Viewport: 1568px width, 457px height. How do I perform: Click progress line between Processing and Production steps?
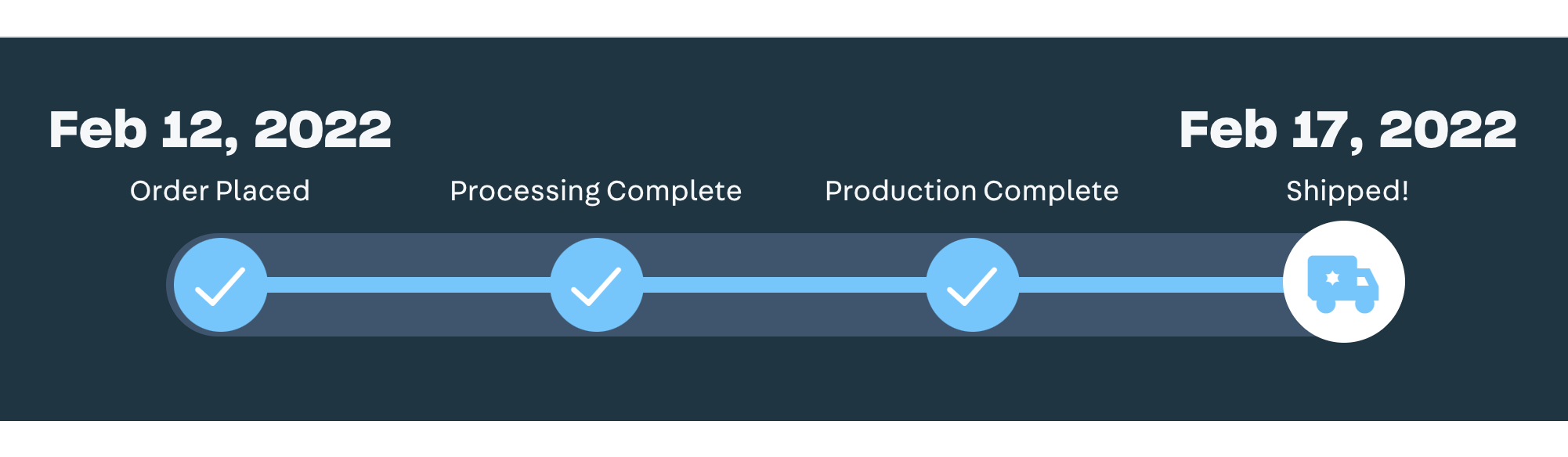(784, 285)
